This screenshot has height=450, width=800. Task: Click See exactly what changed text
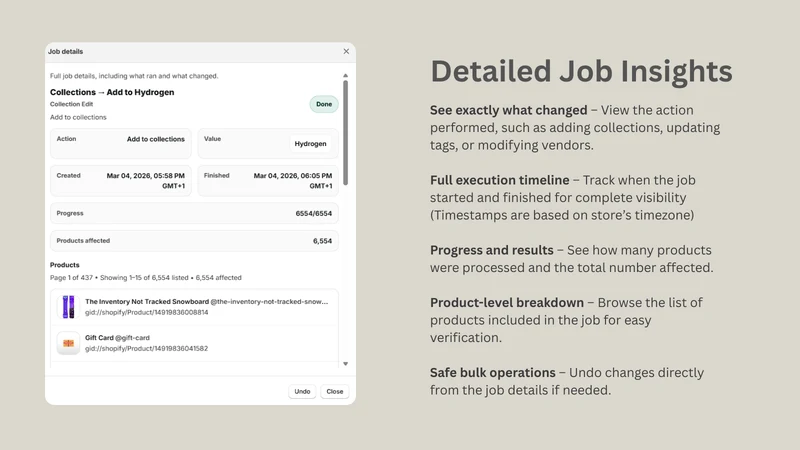click(x=508, y=110)
